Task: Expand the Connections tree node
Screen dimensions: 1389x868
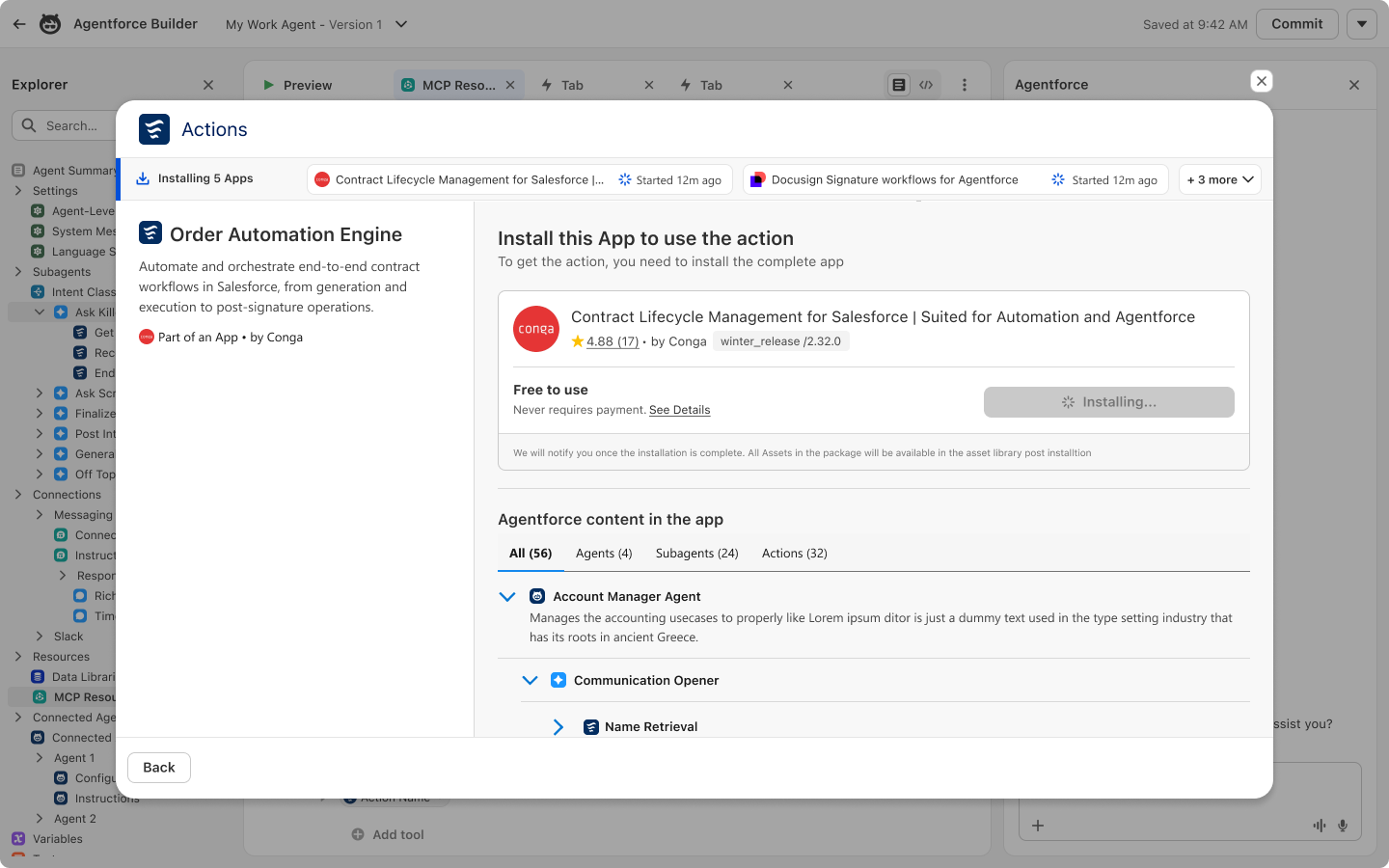Action: [18, 495]
